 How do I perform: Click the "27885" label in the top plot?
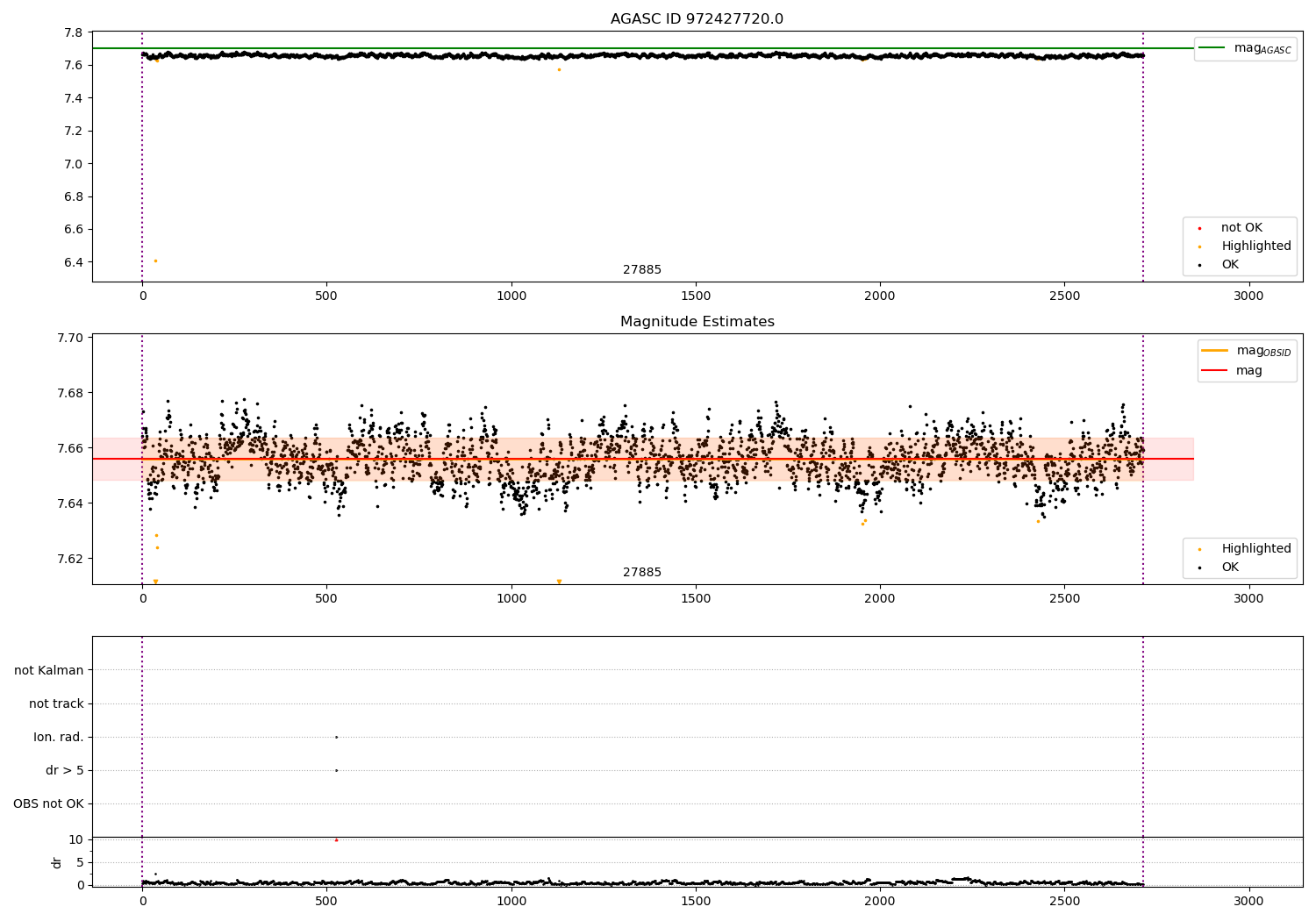pos(642,270)
